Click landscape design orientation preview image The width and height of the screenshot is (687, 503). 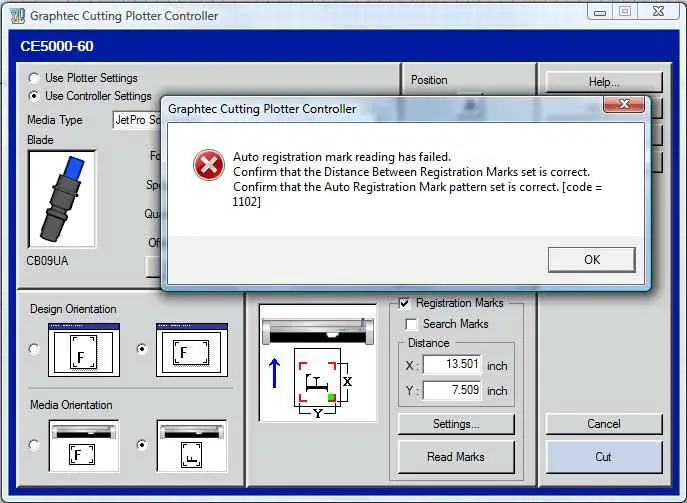(192, 350)
